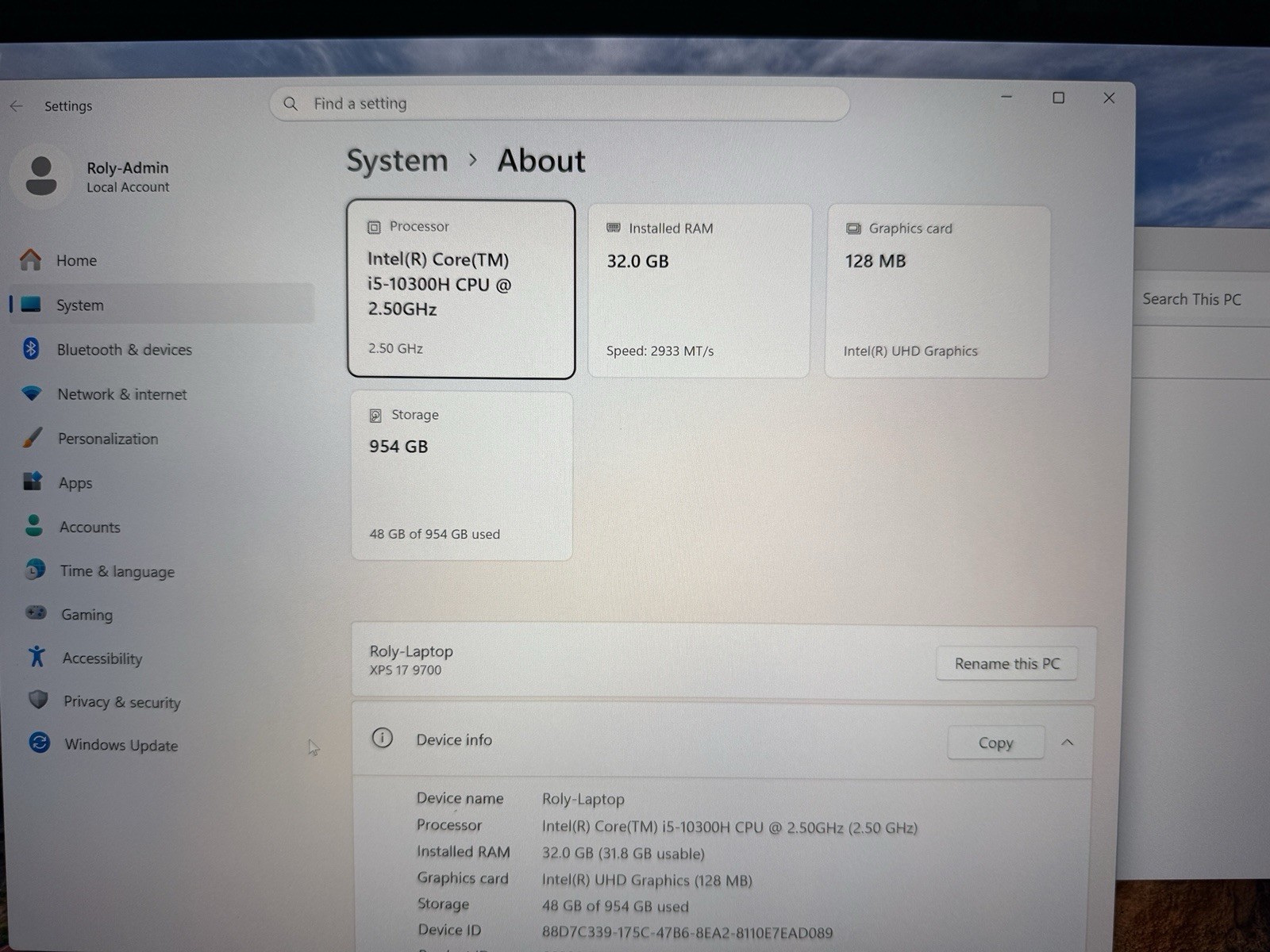The image size is (1270, 952).
Task: Maximize the Settings window
Action: tap(1058, 98)
